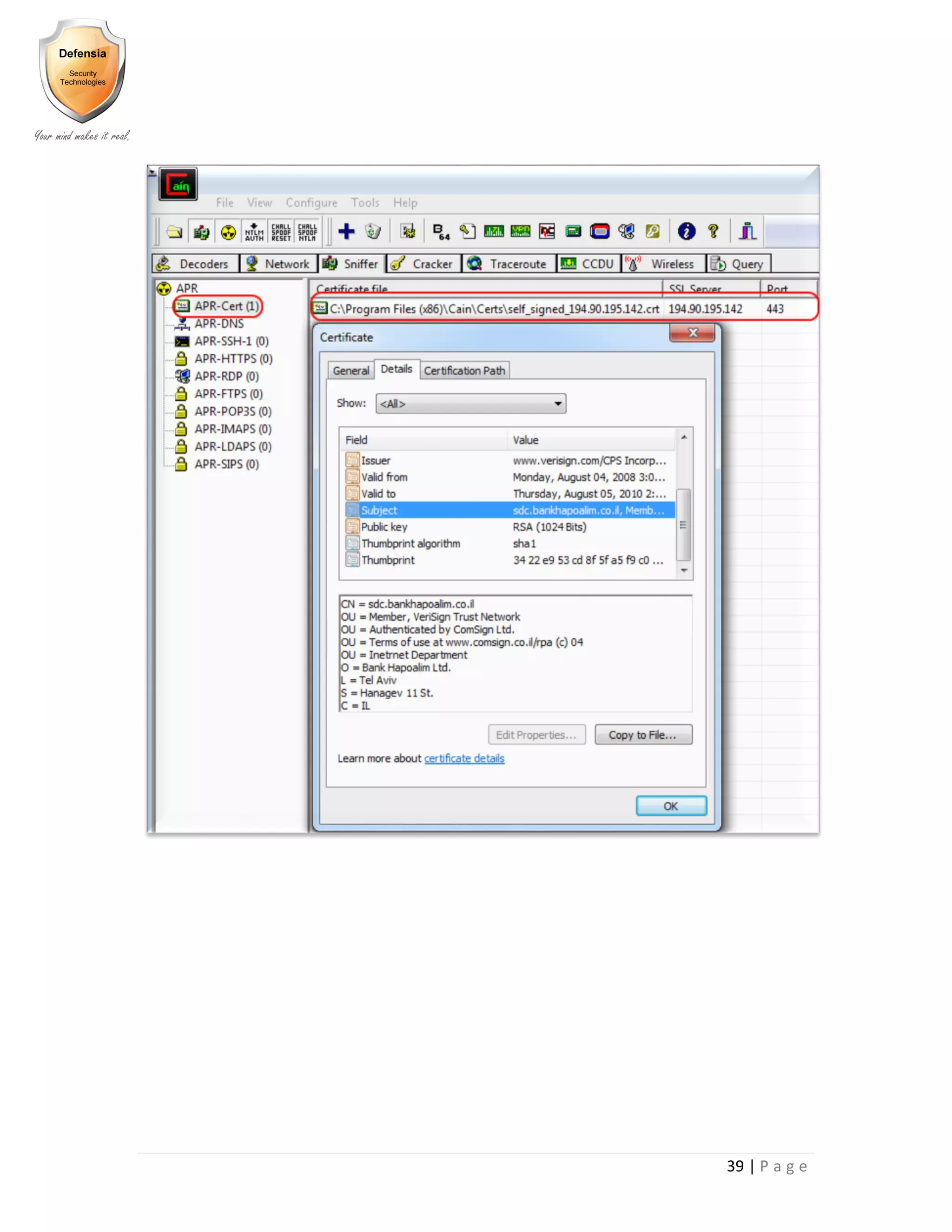The width and height of the screenshot is (952, 1232).
Task: Click the CHALL SPOOF RESET toolbar icon
Action: (x=281, y=231)
